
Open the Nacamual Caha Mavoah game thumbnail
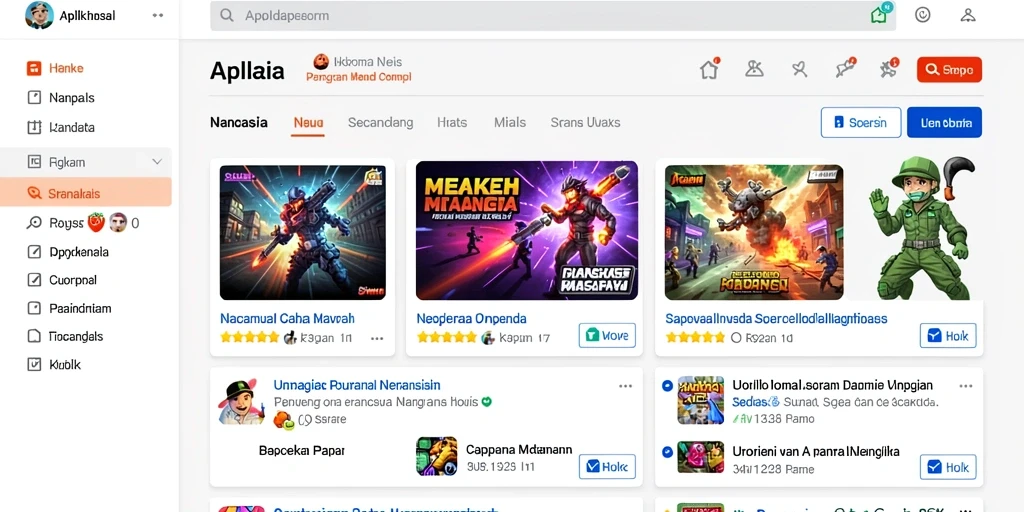point(302,232)
